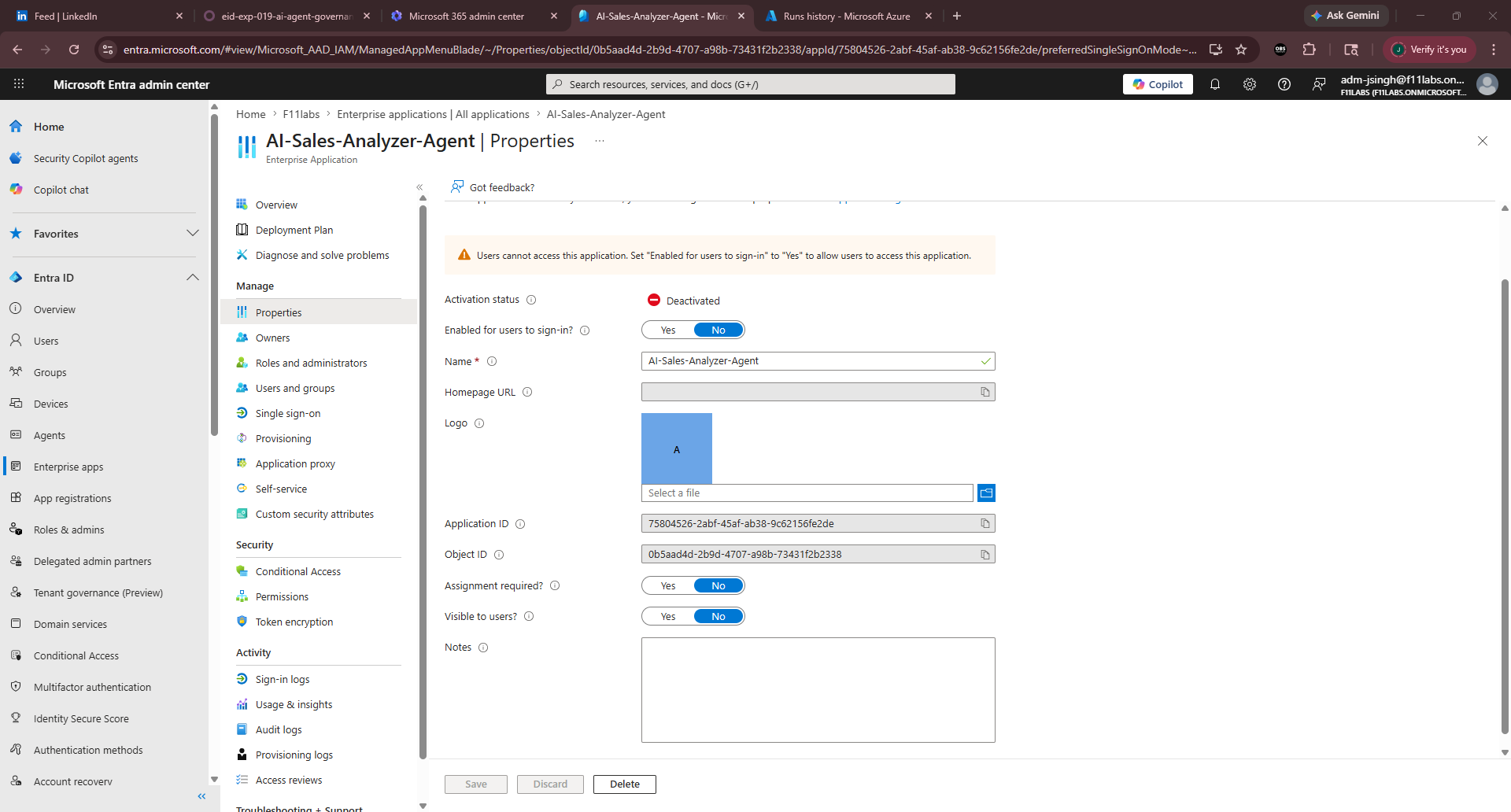
Task: Open Single sign-on in the Manage menu
Action: point(288,413)
